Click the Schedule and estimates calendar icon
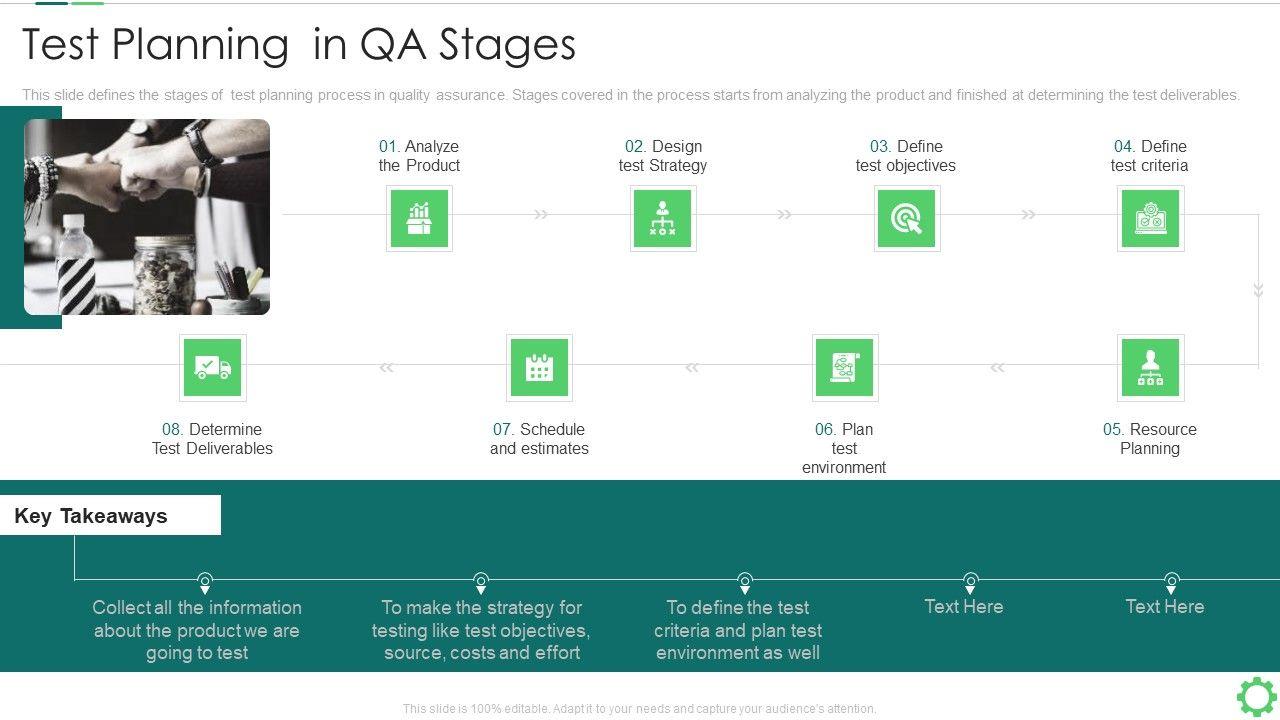Viewport: 1280px width, 720px height. point(539,367)
